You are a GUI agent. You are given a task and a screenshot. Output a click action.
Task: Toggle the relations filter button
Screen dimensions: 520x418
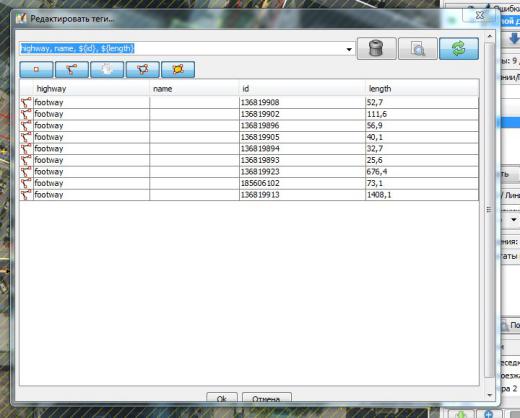[107, 69]
